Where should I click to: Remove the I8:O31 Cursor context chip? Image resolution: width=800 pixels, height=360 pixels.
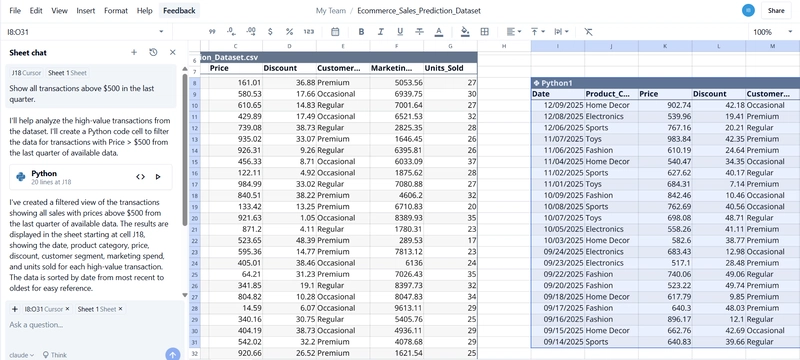[67, 309]
